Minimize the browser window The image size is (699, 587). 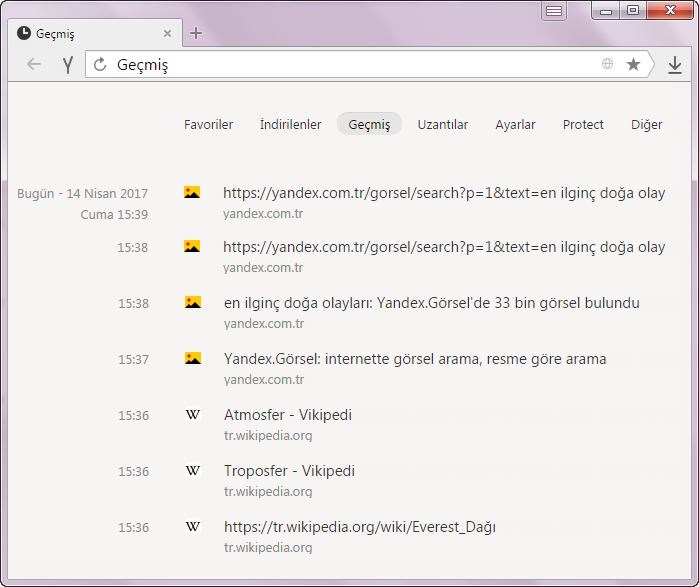coord(606,11)
